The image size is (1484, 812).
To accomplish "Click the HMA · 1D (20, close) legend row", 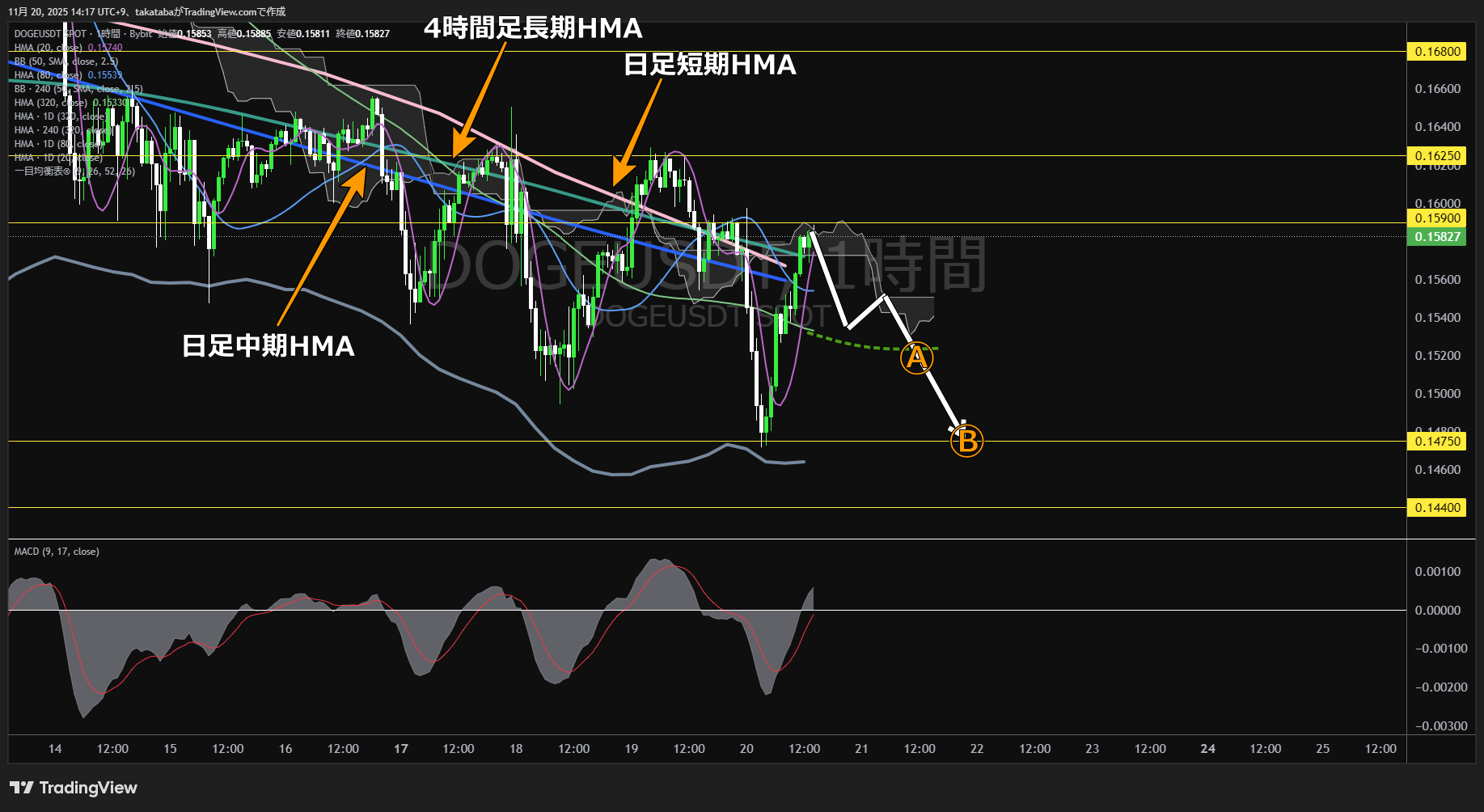I will [x=58, y=158].
